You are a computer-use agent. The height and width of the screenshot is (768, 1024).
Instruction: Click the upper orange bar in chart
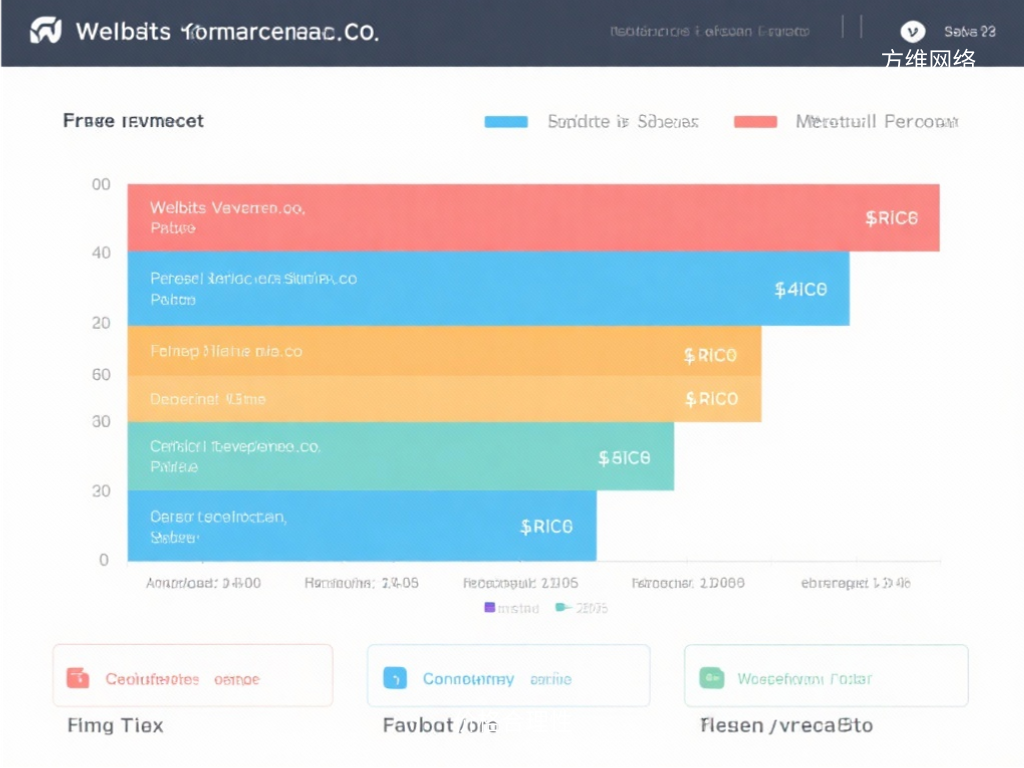pos(444,351)
